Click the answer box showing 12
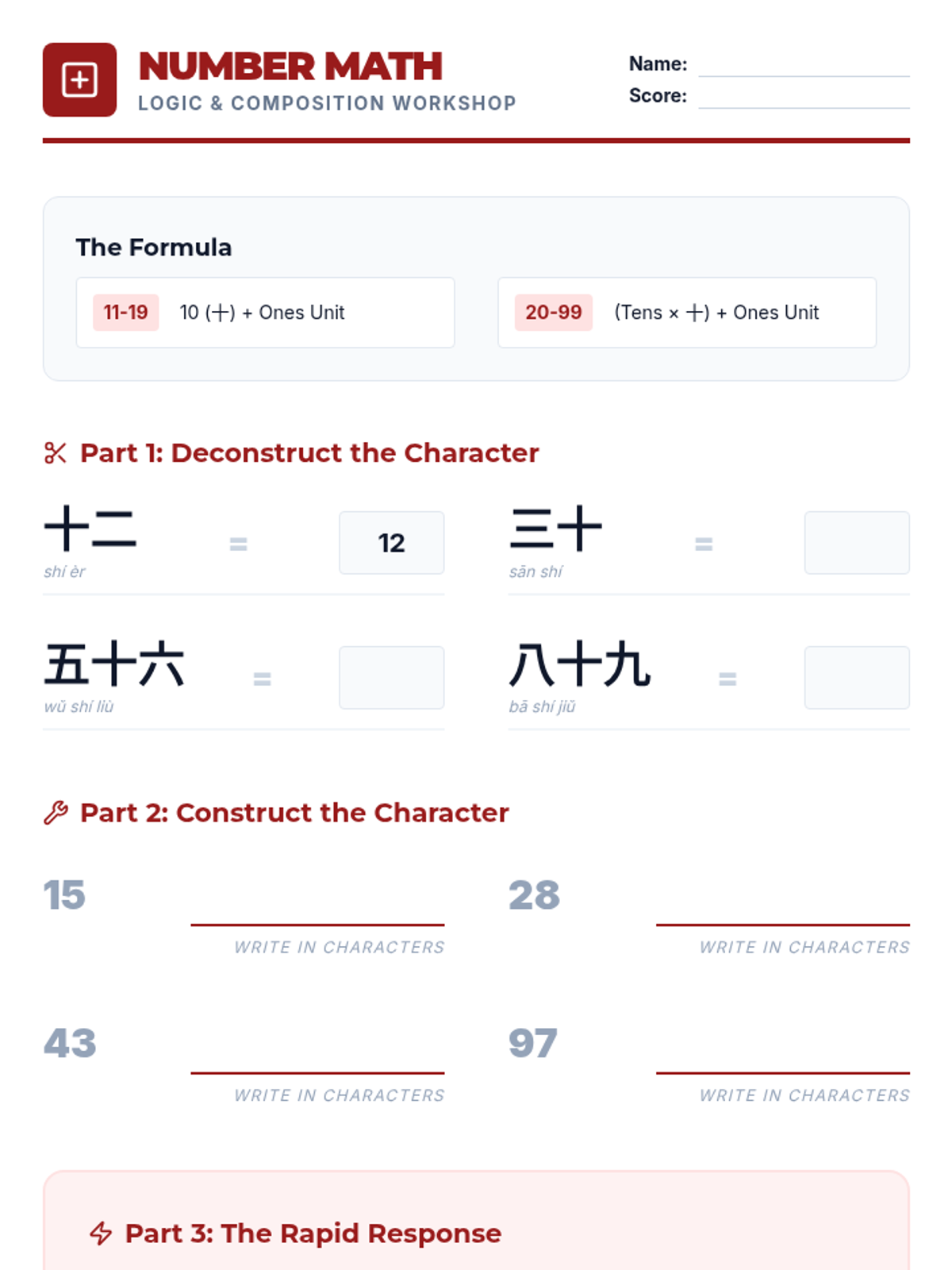The height and width of the screenshot is (1270, 952). click(x=391, y=543)
